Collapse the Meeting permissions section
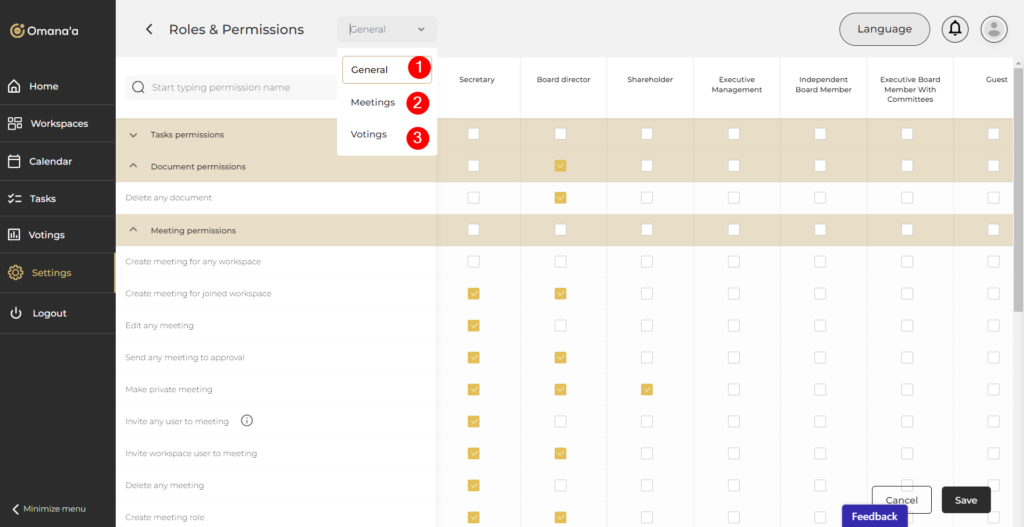This screenshot has height=527, width=1024. 134,230
